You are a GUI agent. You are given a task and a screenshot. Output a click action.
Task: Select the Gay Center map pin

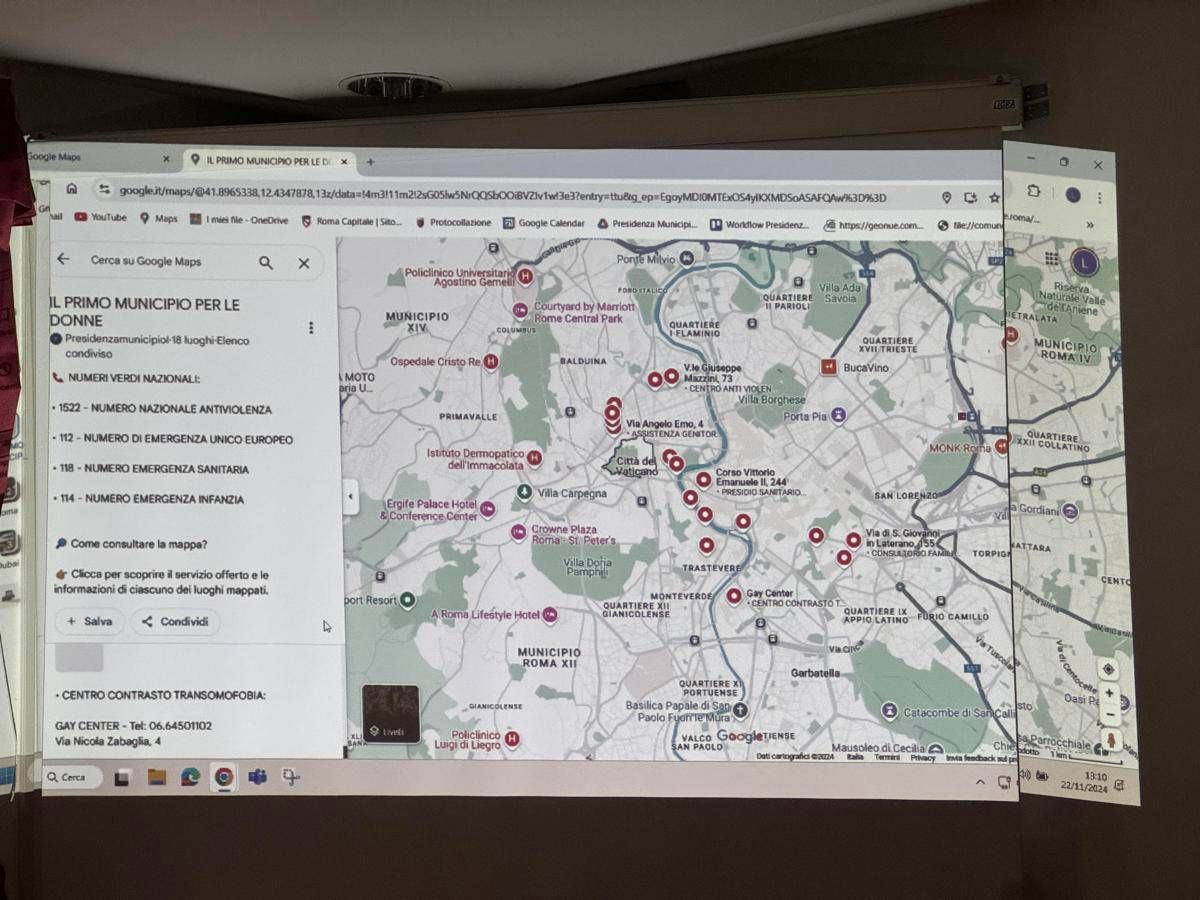click(x=734, y=596)
